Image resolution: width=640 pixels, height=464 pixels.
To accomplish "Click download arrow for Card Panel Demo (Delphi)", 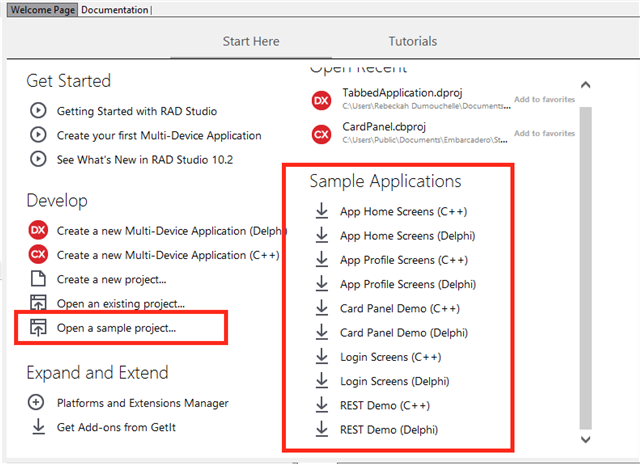I will (322, 332).
